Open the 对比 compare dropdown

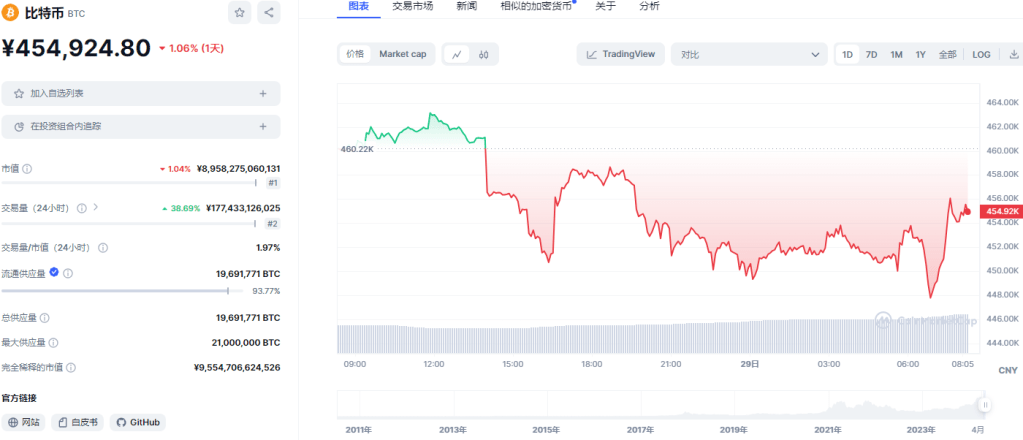point(750,54)
